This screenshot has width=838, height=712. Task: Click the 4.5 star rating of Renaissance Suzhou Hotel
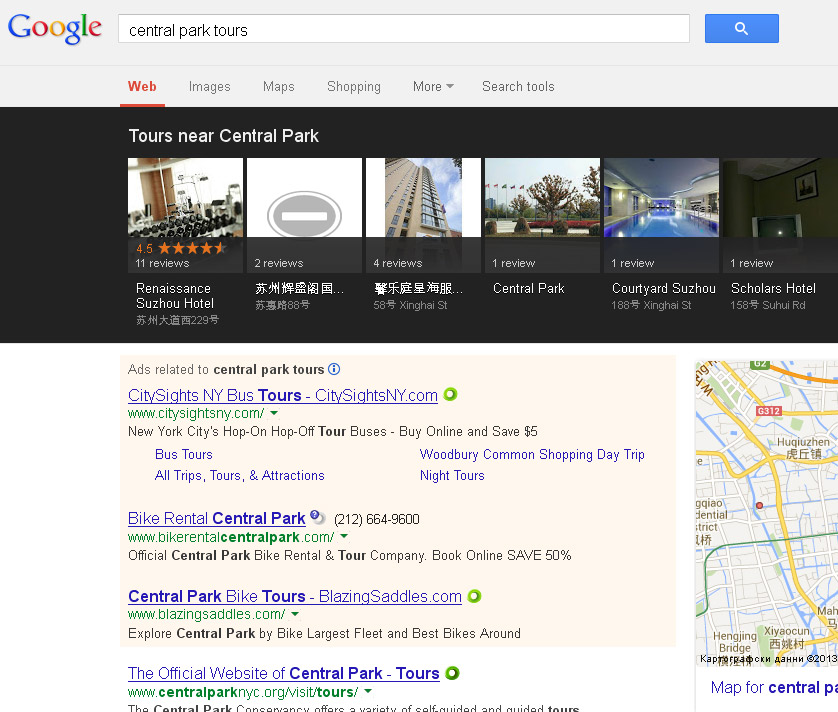coord(181,248)
